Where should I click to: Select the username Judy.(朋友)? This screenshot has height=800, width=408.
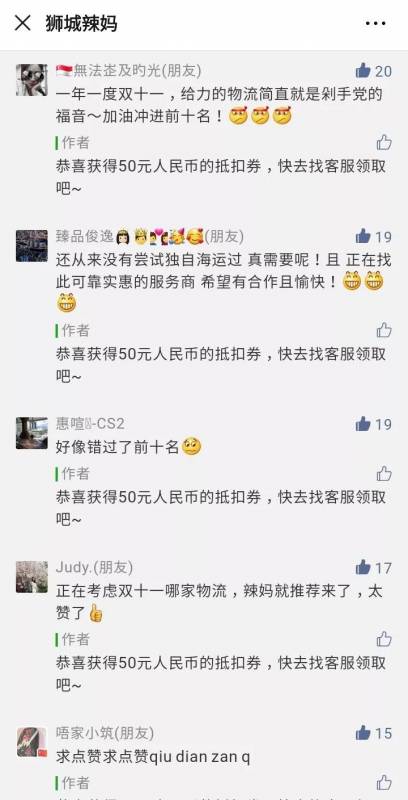click(94, 567)
